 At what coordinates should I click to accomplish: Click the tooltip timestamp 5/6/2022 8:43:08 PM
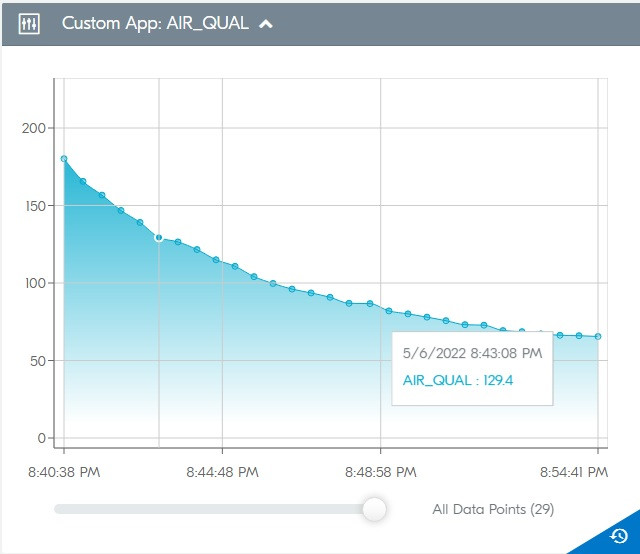coord(471,353)
